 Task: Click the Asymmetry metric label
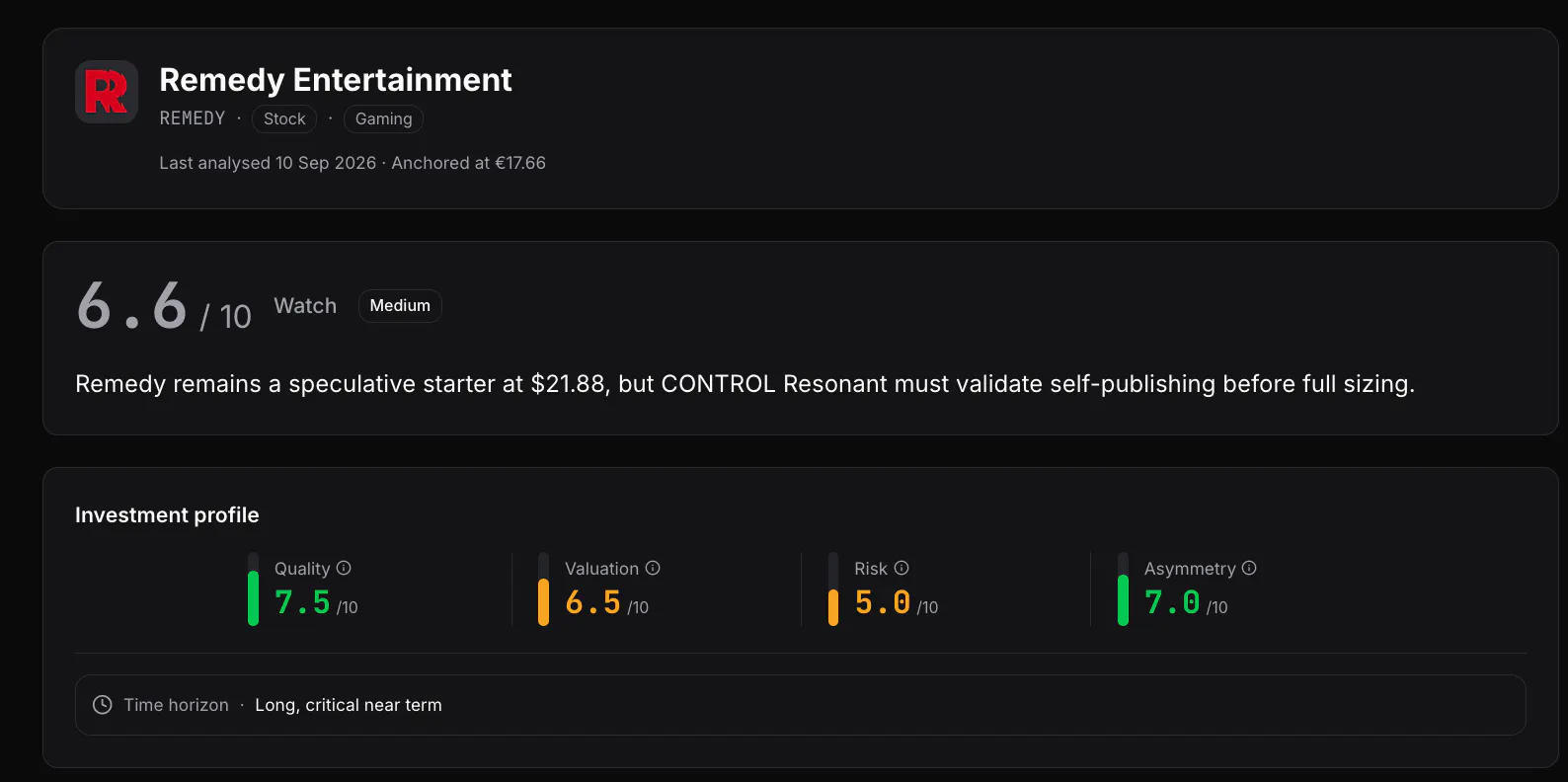[x=1190, y=569]
